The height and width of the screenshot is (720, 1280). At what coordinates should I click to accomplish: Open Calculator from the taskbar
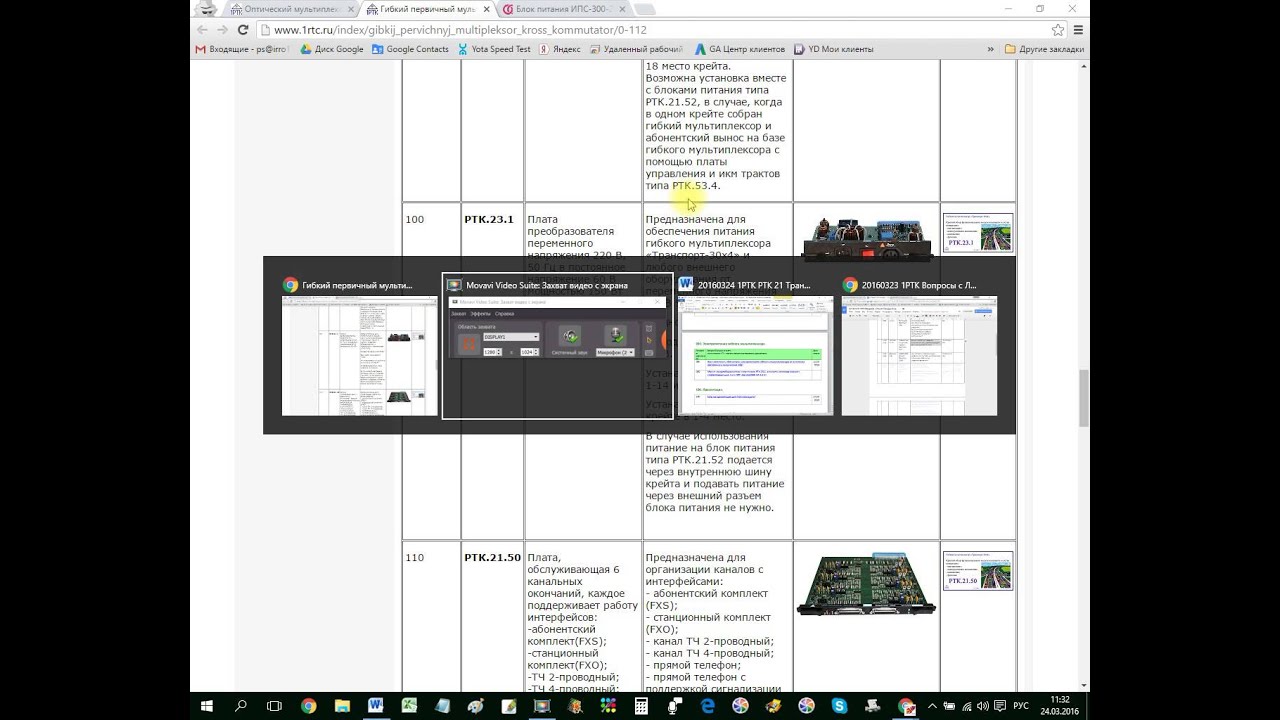[x=641, y=706]
